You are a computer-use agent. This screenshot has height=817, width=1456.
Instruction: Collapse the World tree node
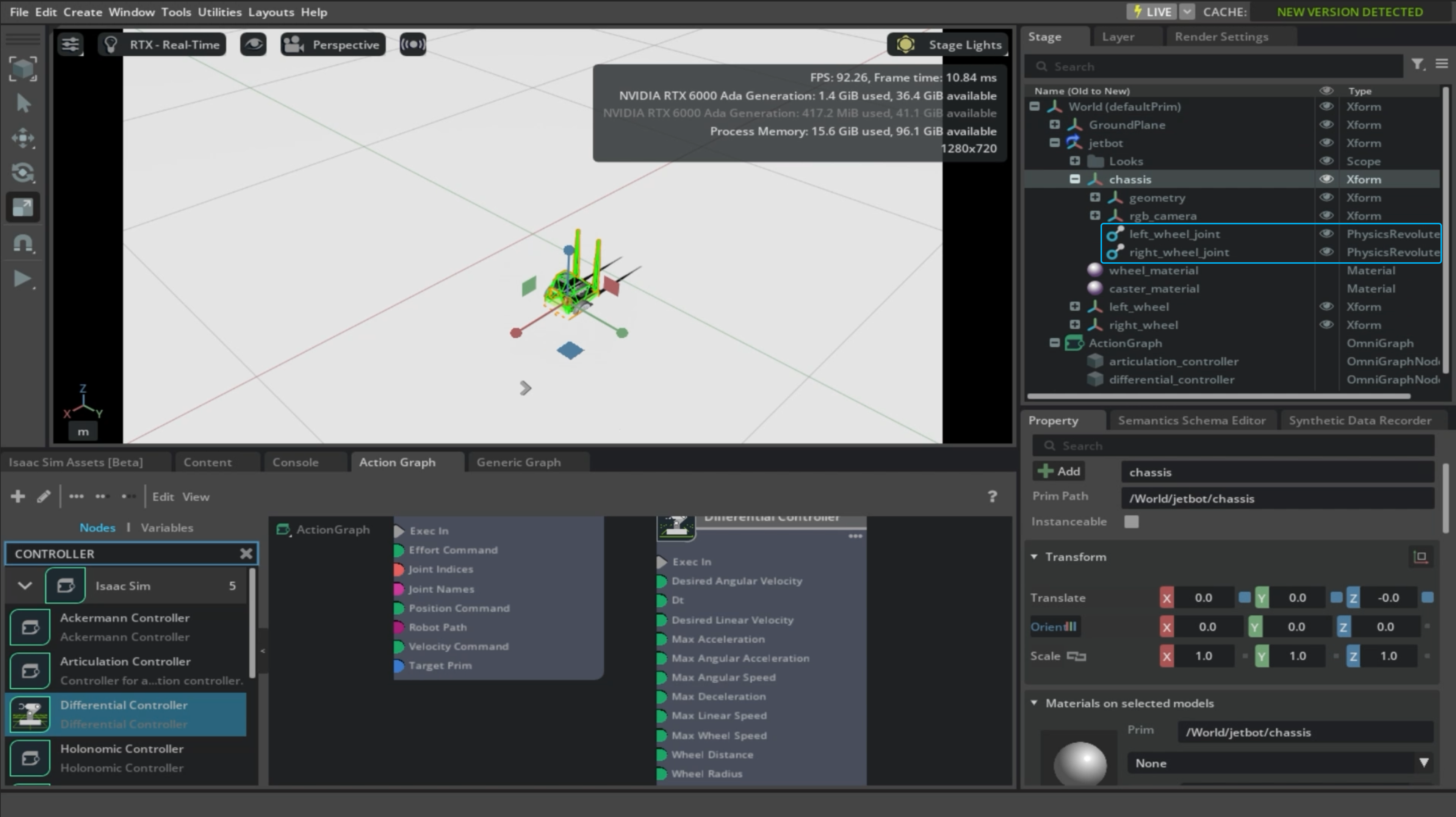[x=1034, y=106]
